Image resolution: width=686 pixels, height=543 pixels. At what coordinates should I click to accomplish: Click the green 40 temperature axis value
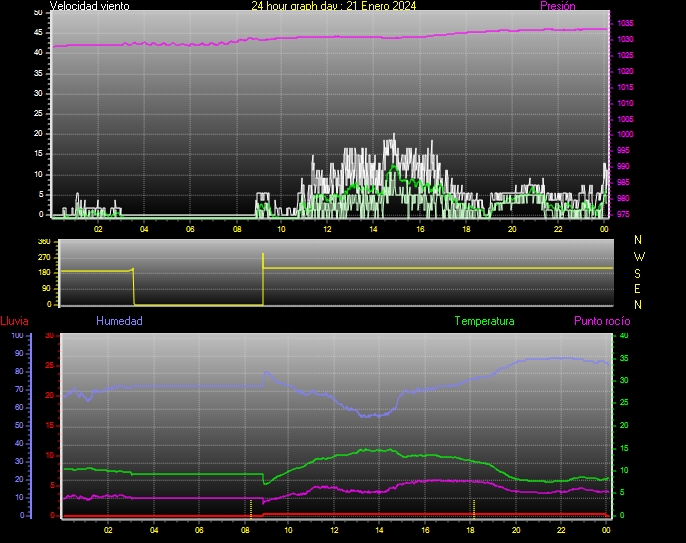623,336
